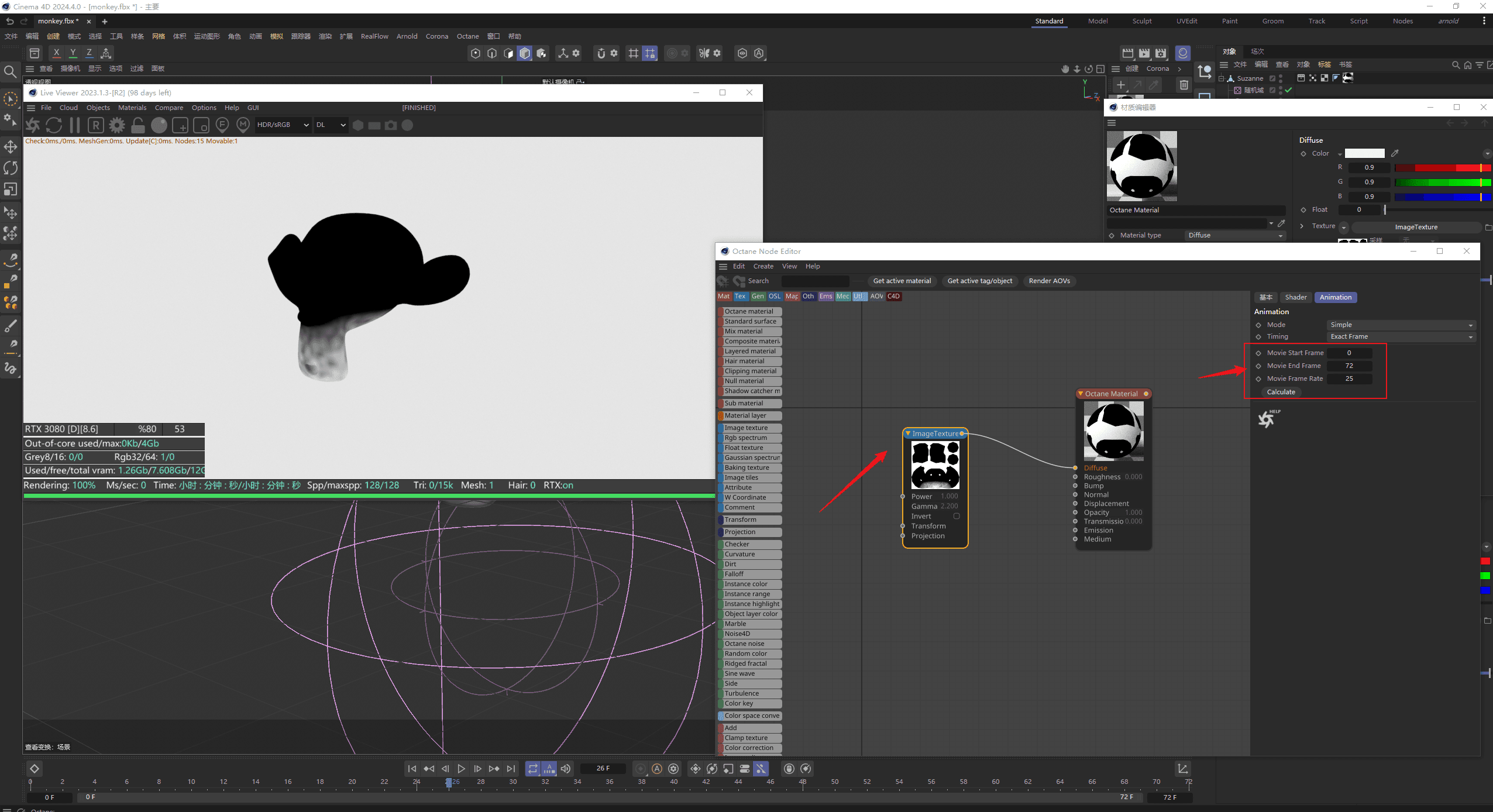Go to timeline start button
Viewport: 1493px width, 812px height.
click(412, 769)
